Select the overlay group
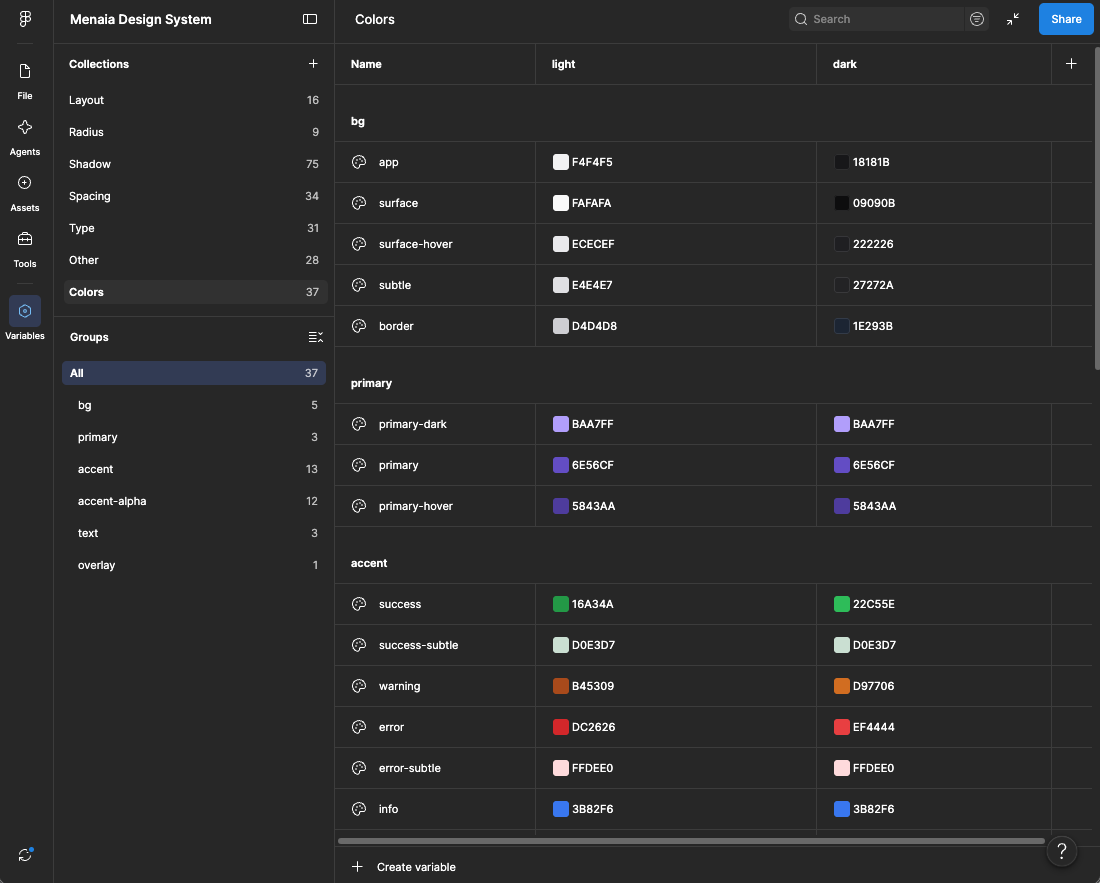Image resolution: width=1100 pixels, height=883 pixels. coord(194,565)
